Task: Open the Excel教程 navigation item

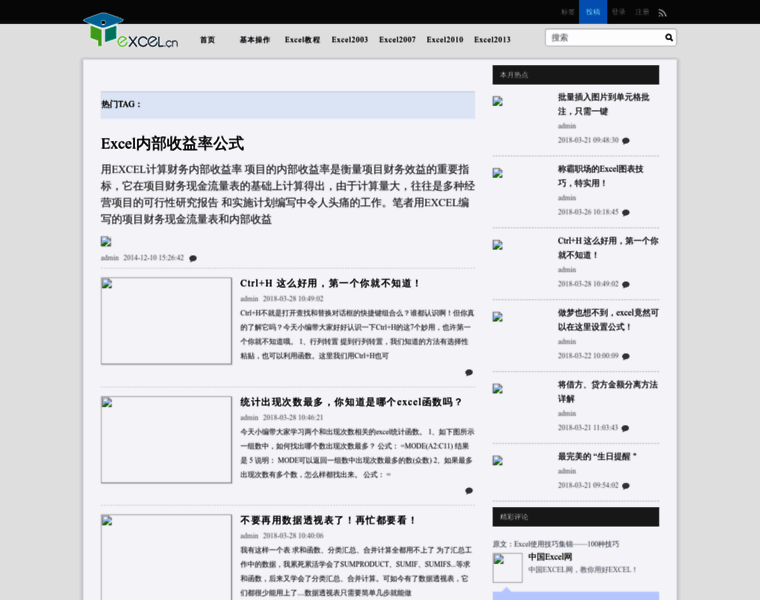Action: click(x=302, y=40)
